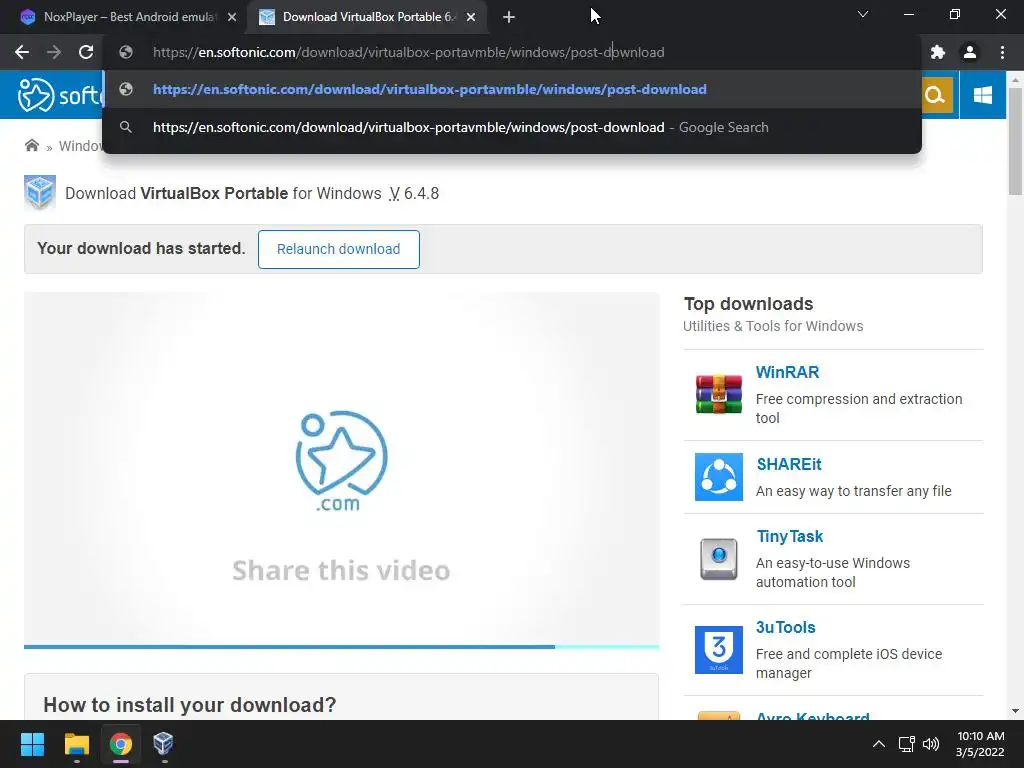This screenshot has height=768, width=1024.
Task: Open the Chrome profile avatar menu
Action: click(970, 52)
